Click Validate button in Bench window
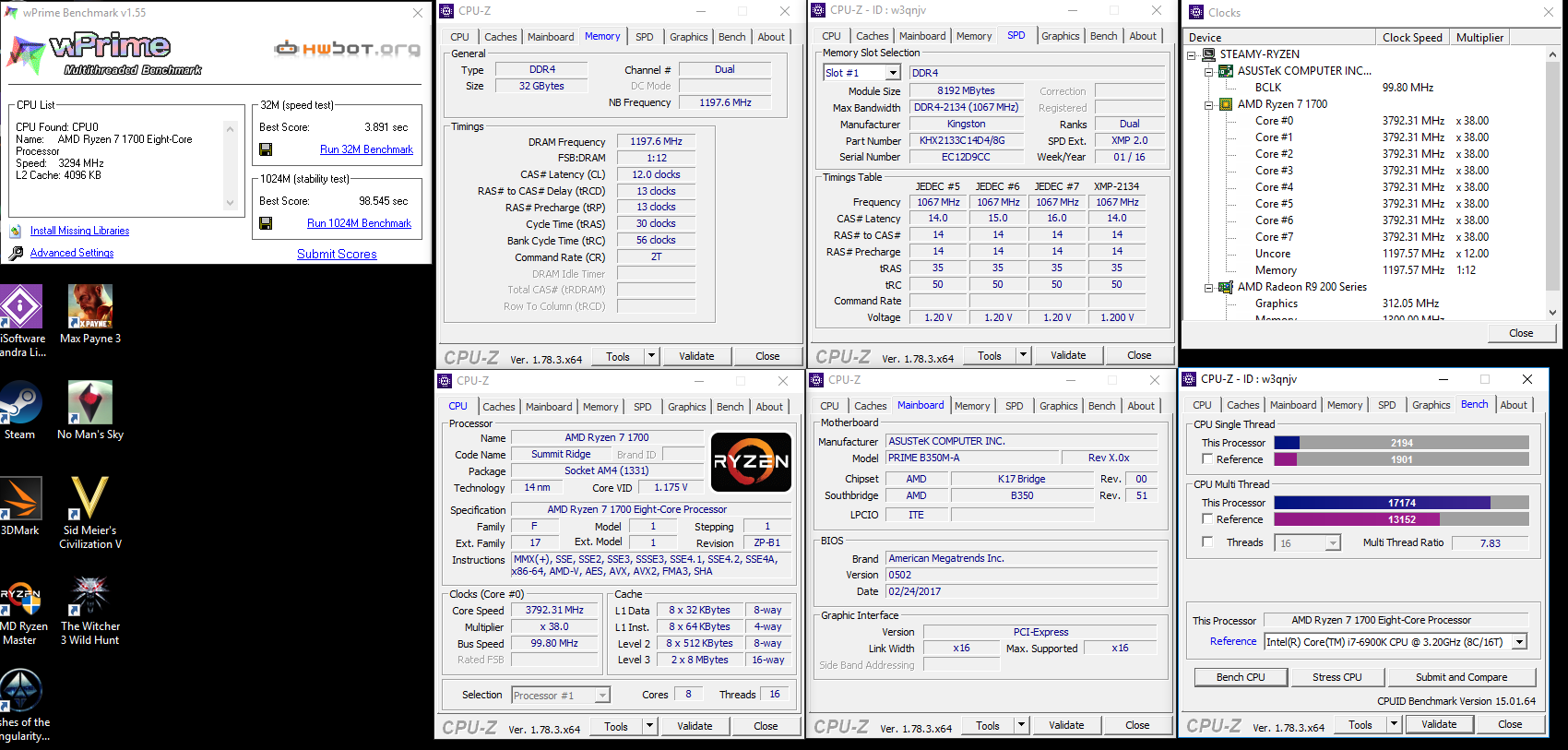1568x750 pixels. [x=1439, y=724]
